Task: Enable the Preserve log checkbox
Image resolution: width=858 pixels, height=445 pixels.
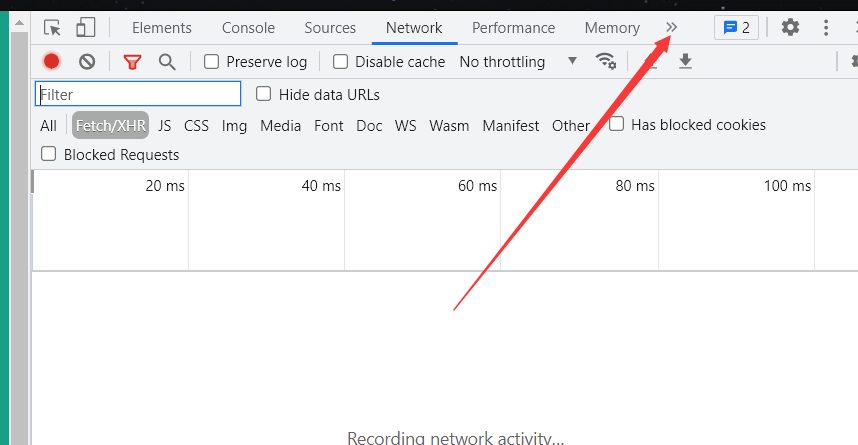Action: click(x=211, y=61)
